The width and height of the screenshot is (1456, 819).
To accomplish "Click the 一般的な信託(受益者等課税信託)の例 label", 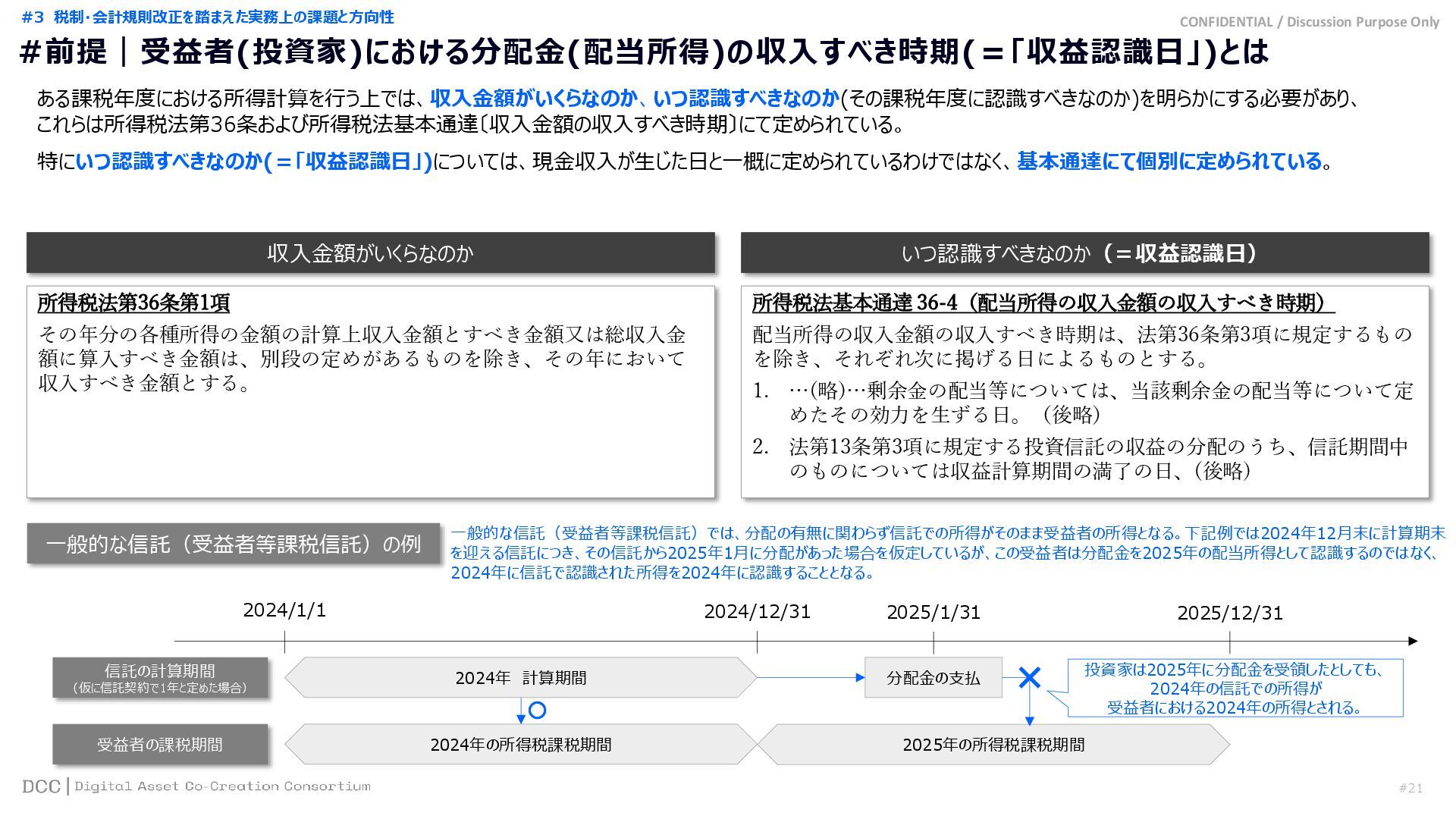I will (234, 543).
